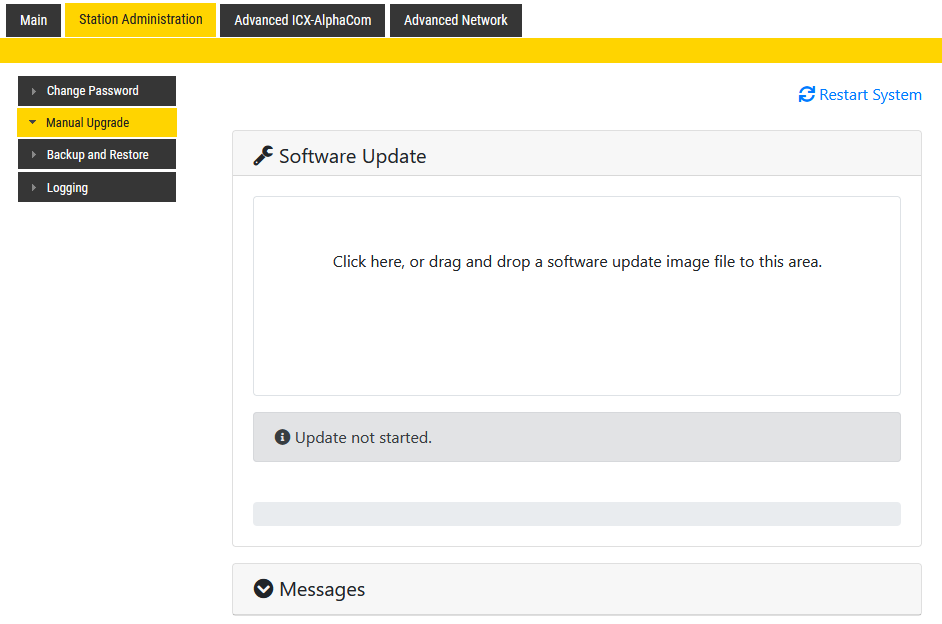Image resolution: width=942 pixels, height=624 pixels.
Task: Click the arrow icon beside Change Password
Action: pyautogui.click(x=33, y=91)
